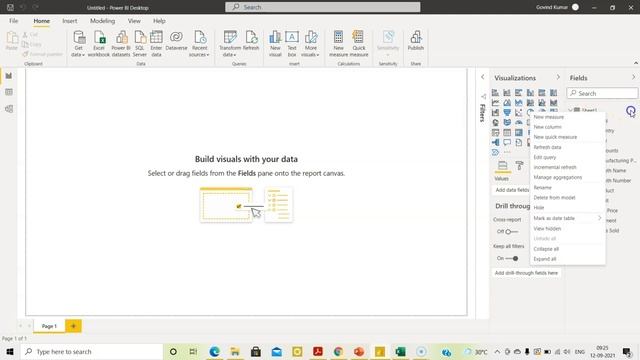
Task: Select the Line chart visual
Action: coord(495,102)
